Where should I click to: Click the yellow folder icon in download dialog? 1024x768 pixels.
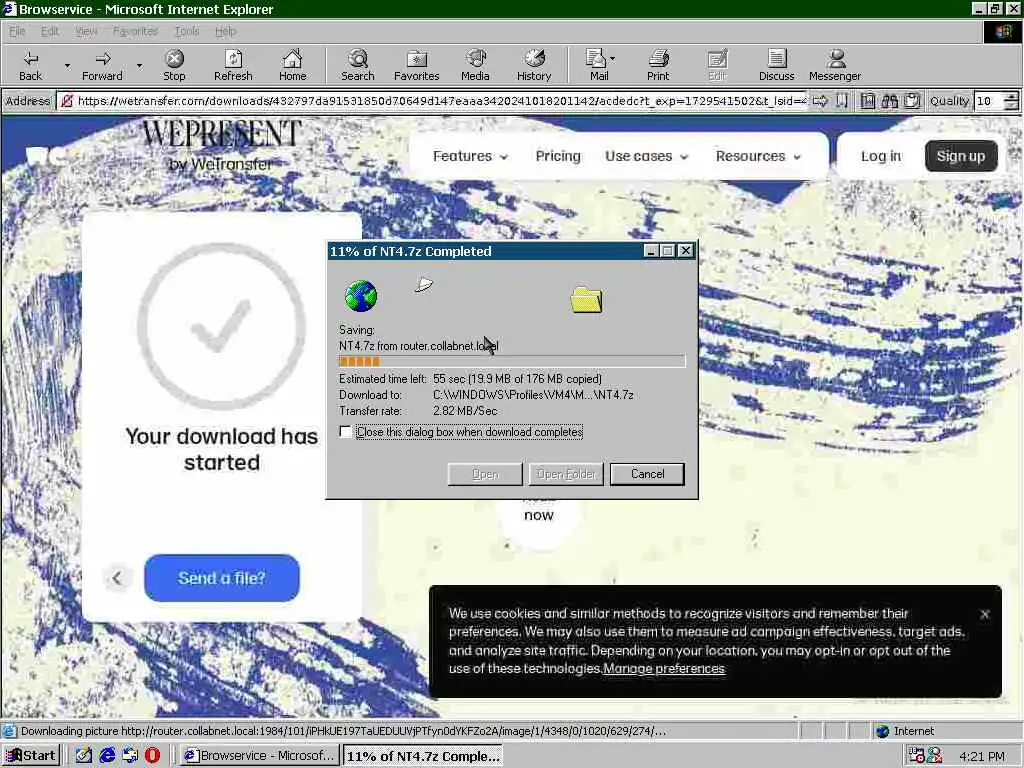point(586,299)
